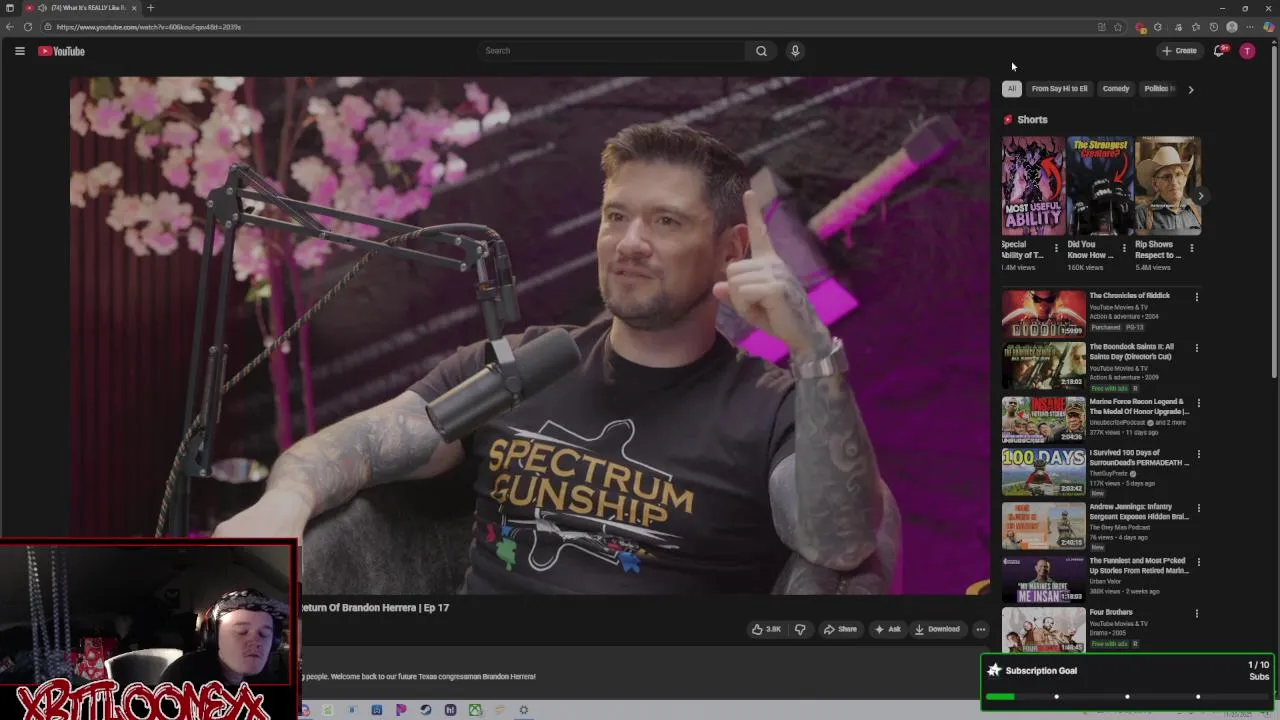The height and width of the screenshot is (720, 1280).
Task: Open browser profile icon
Action: 1232,27
